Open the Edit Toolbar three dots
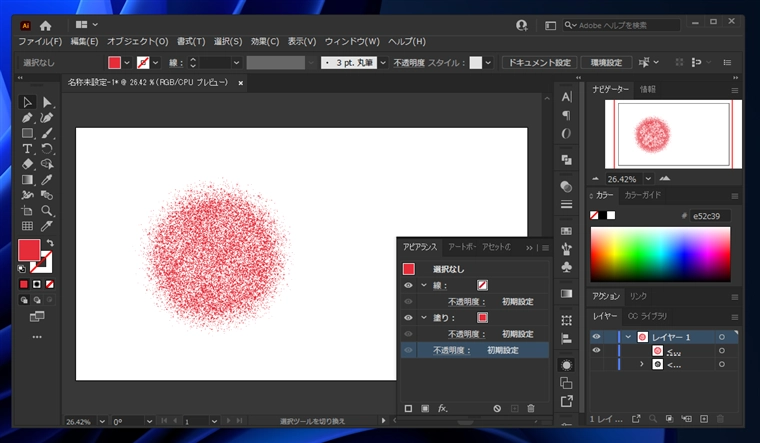 pos(37,337)
